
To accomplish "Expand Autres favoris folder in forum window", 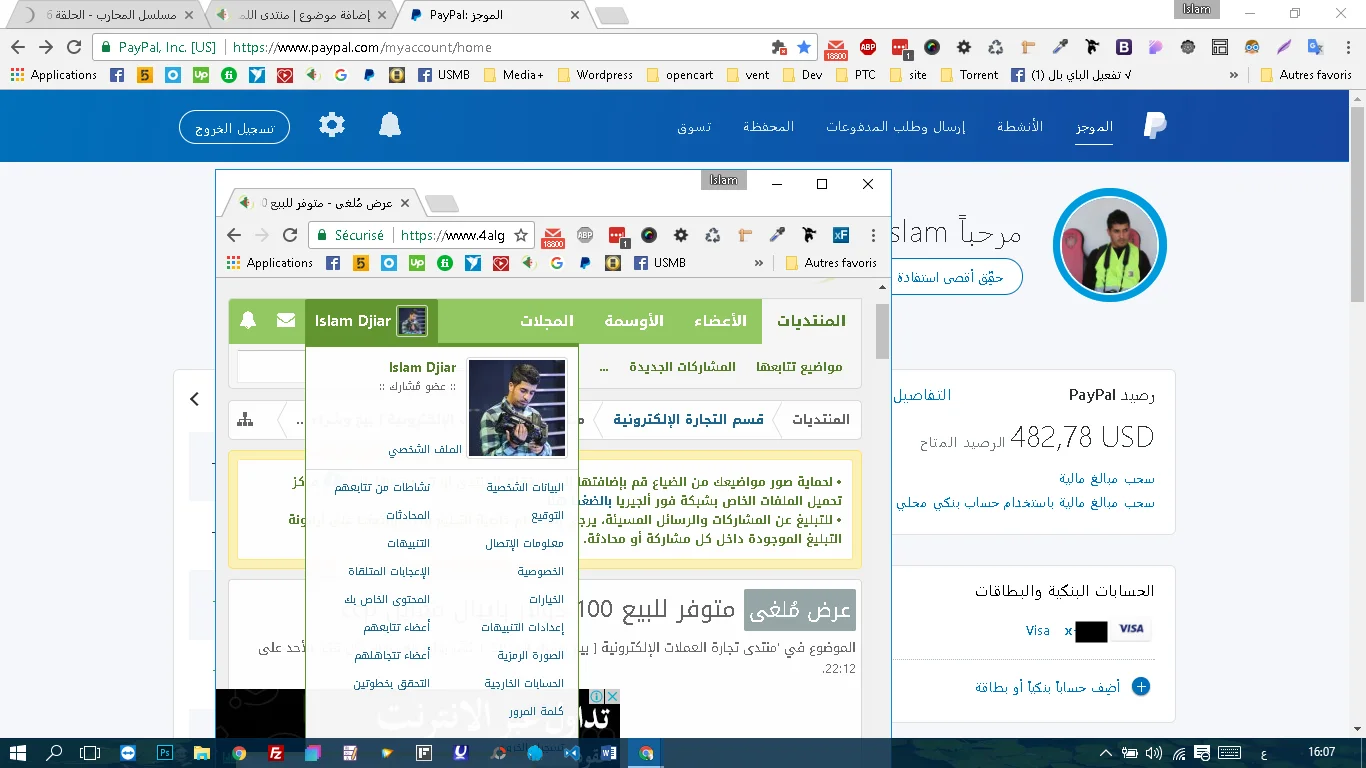I will tap(831, 263).
